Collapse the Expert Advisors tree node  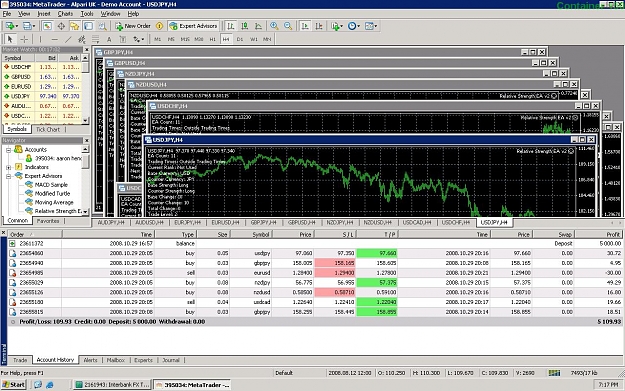click(8, 176)
